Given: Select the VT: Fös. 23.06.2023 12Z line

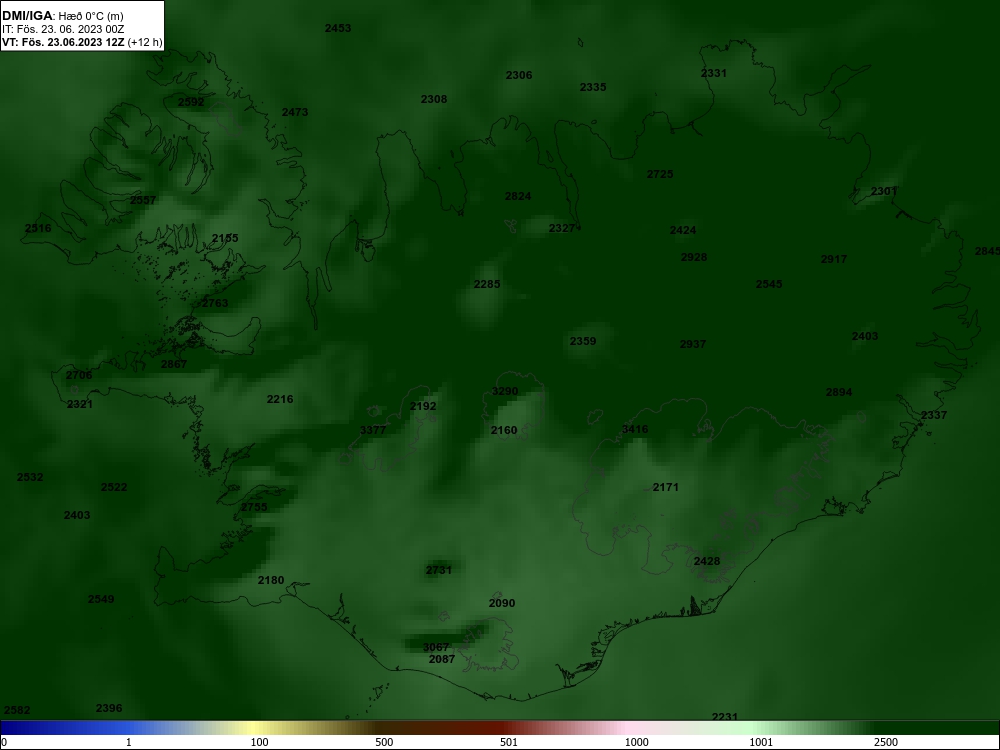Looking at the screenshot, I should click(82, 43).
